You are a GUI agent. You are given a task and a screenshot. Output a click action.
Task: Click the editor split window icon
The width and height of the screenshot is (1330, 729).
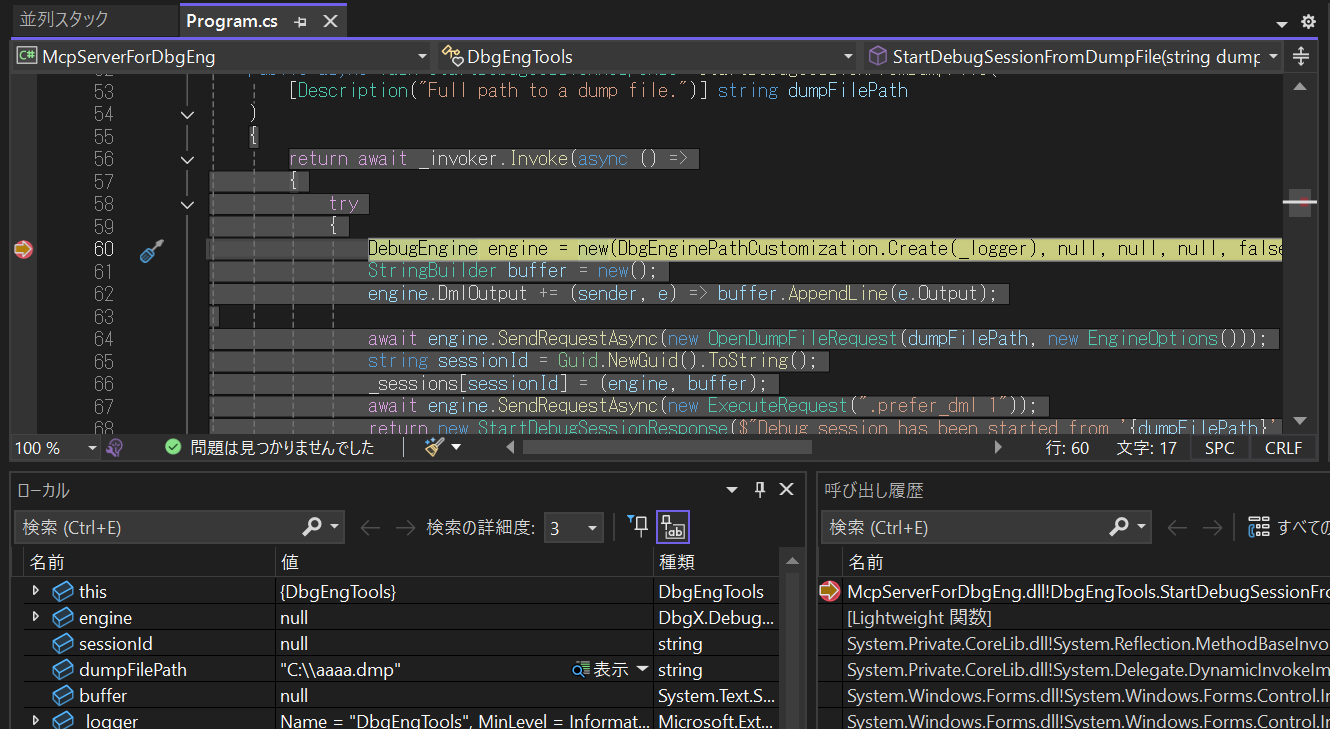pos(1300,57)
